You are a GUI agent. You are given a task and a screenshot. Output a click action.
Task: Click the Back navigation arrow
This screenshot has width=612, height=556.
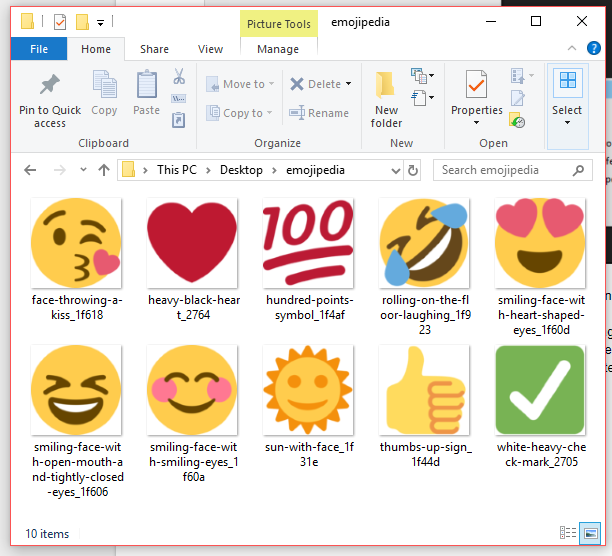click(30, 170)
